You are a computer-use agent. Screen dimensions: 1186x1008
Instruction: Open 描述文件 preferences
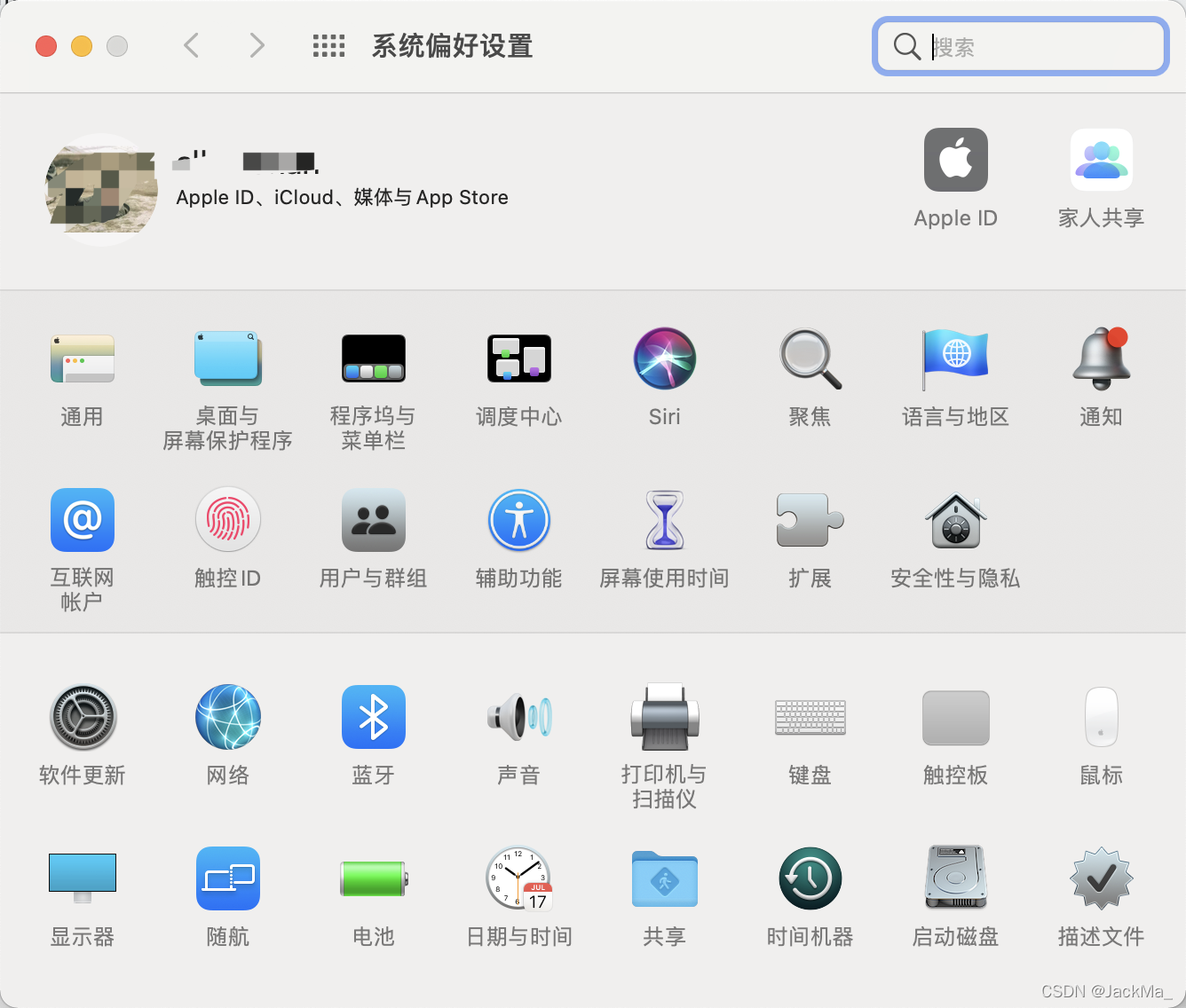pyautogui.click(x=1101, y=878)
